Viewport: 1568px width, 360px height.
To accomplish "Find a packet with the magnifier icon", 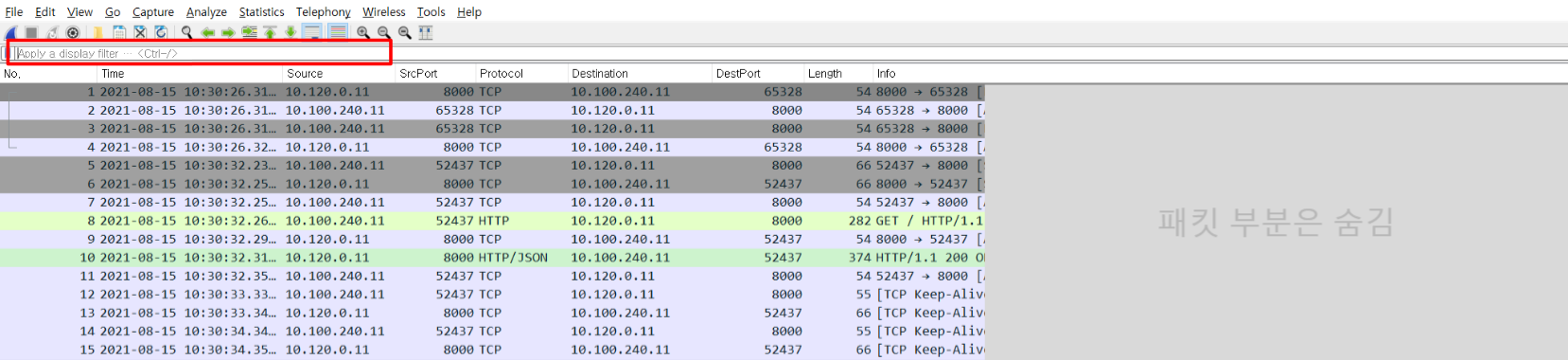I will (186, 32).
